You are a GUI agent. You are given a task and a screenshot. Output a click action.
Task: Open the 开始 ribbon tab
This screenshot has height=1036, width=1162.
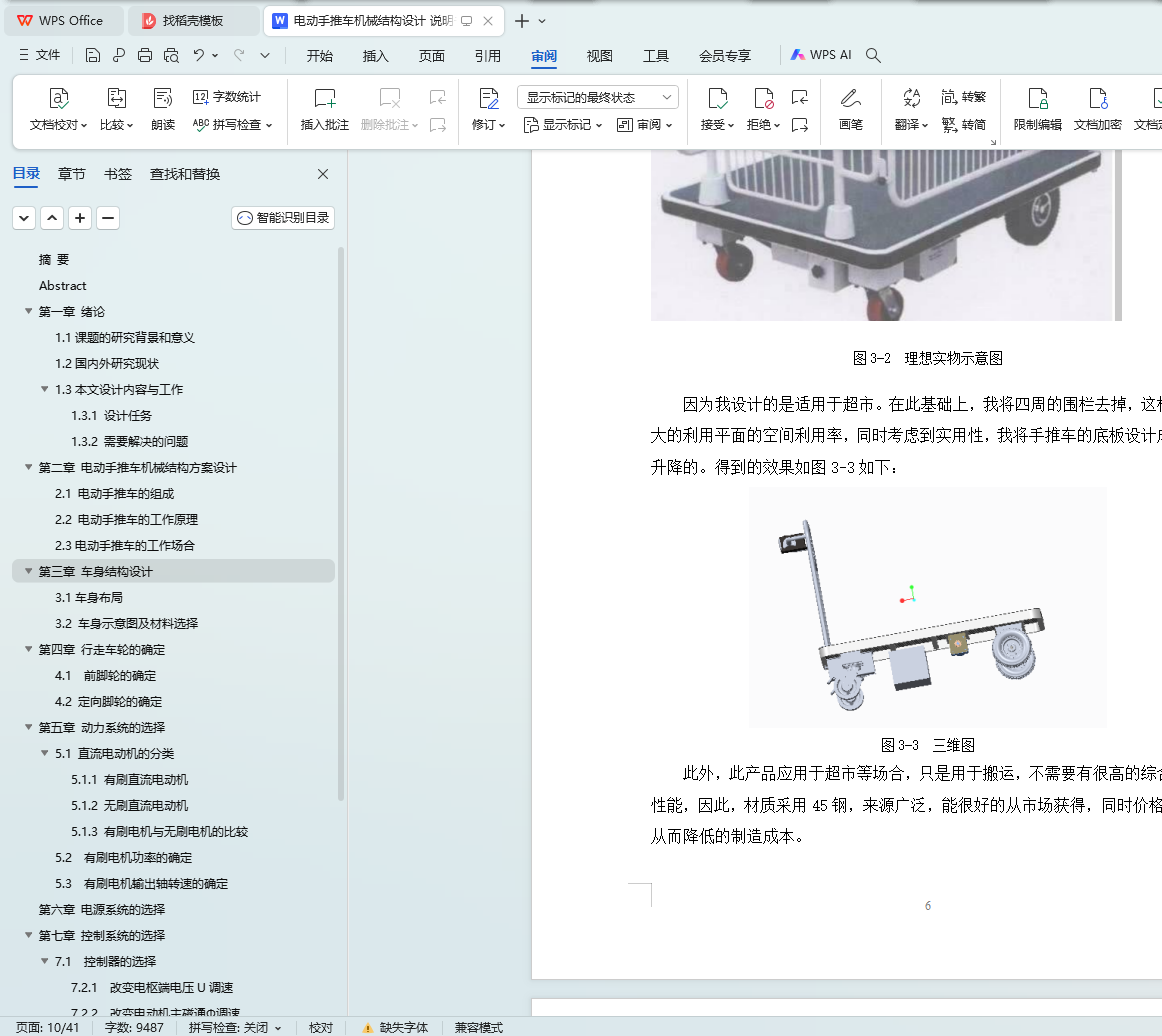pos(319,56)
